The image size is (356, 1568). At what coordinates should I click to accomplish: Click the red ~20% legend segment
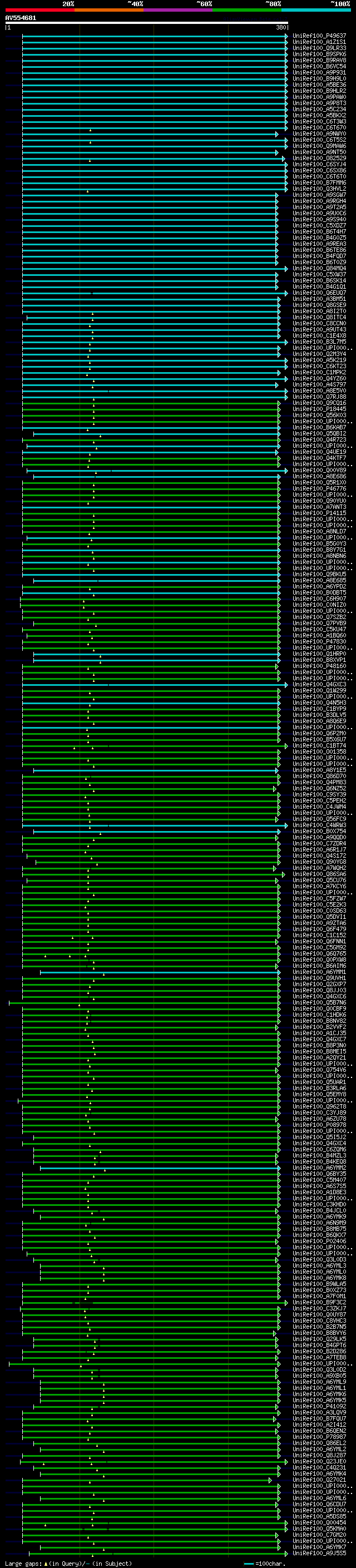coord(39,10)
